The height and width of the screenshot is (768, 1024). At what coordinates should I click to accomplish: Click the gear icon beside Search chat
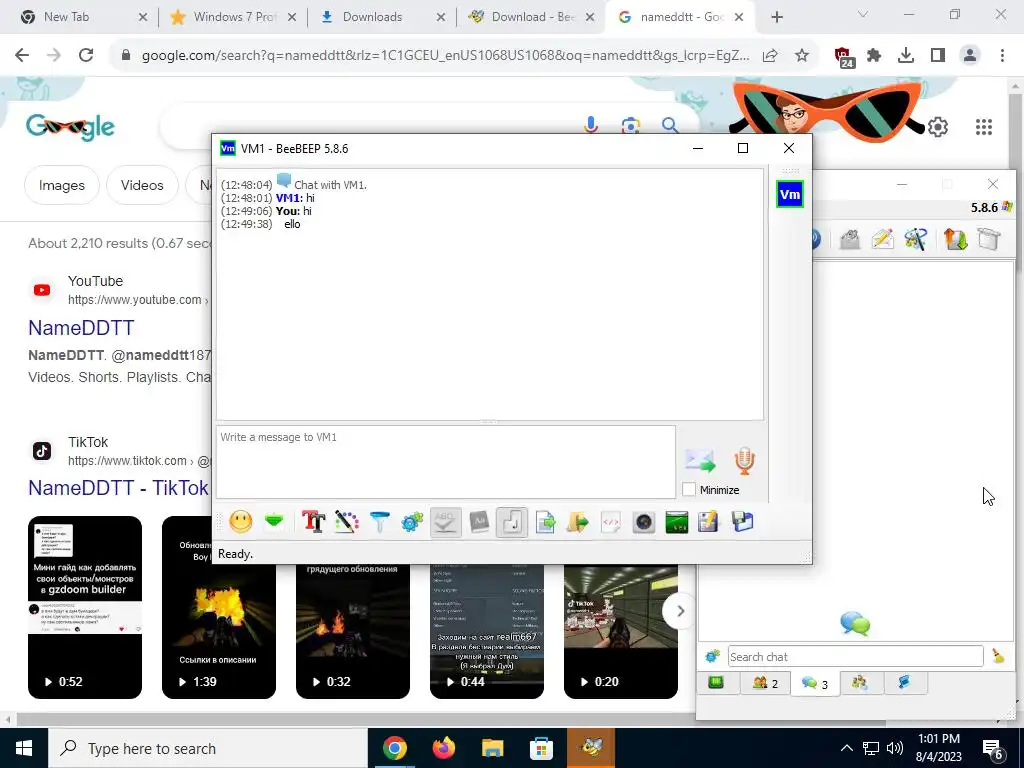712,656
